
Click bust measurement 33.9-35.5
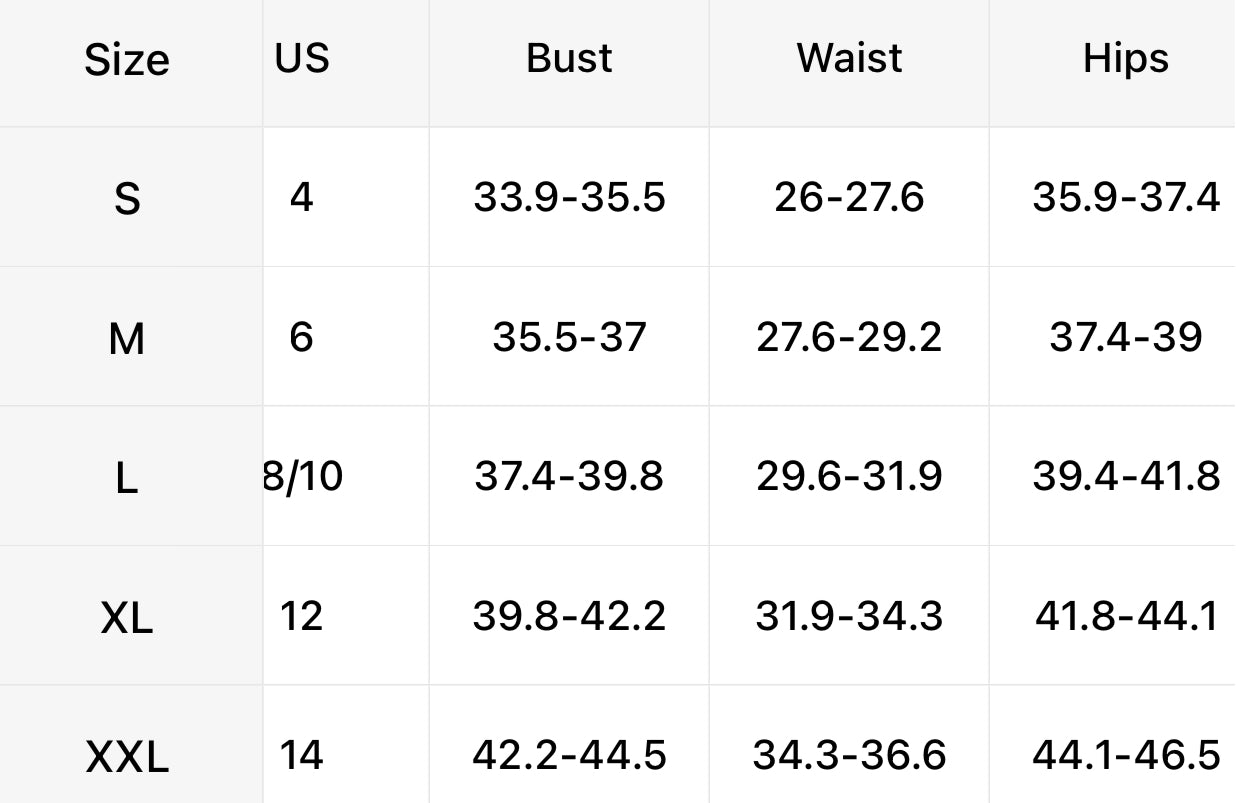pos(569,197)
